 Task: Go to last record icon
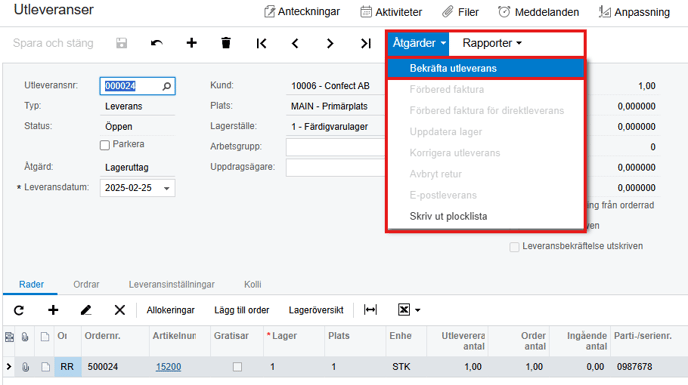pyautogui.click(x=366, y=43)
